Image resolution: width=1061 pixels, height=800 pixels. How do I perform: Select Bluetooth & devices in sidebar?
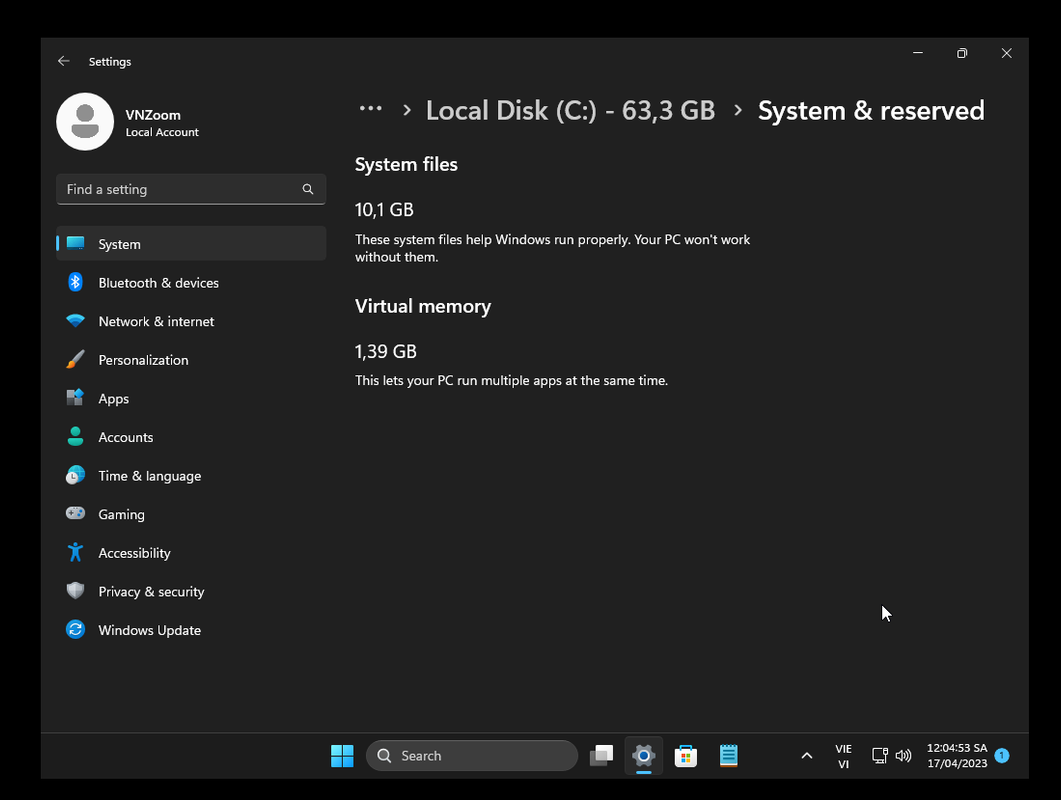coord(191,283)
